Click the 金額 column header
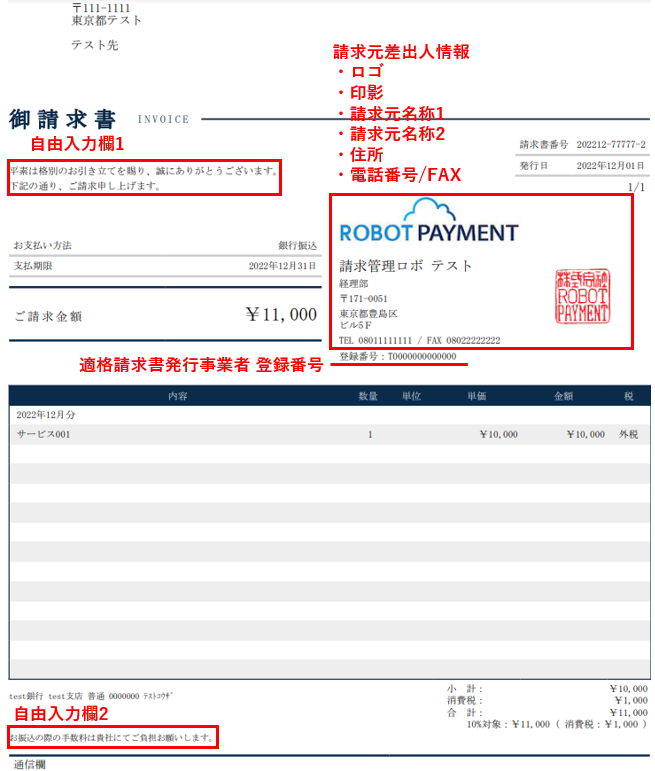The image size is (655, 771). click(564, 396)
